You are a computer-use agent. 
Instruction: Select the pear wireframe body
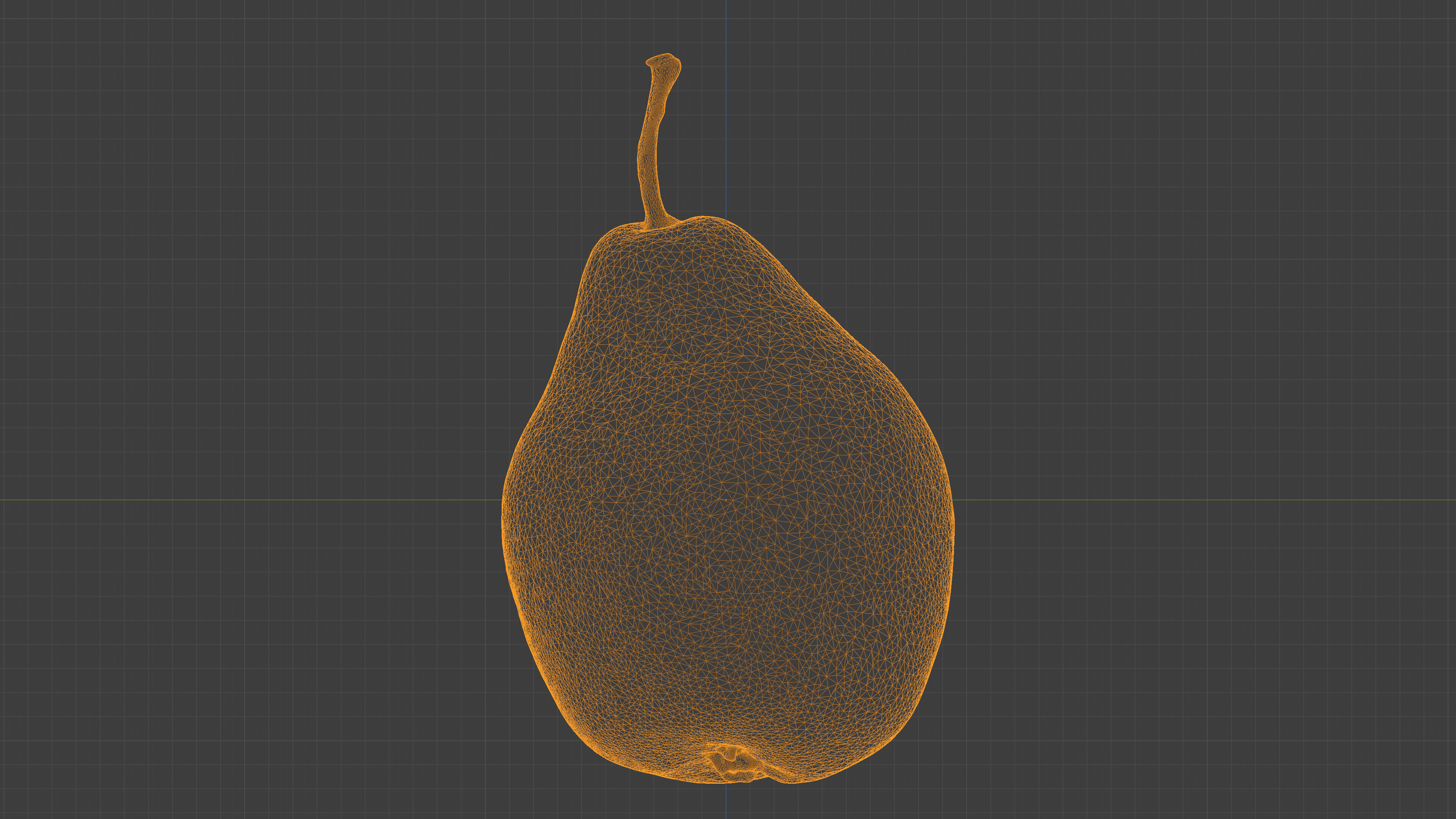click(x=728, y=500)
